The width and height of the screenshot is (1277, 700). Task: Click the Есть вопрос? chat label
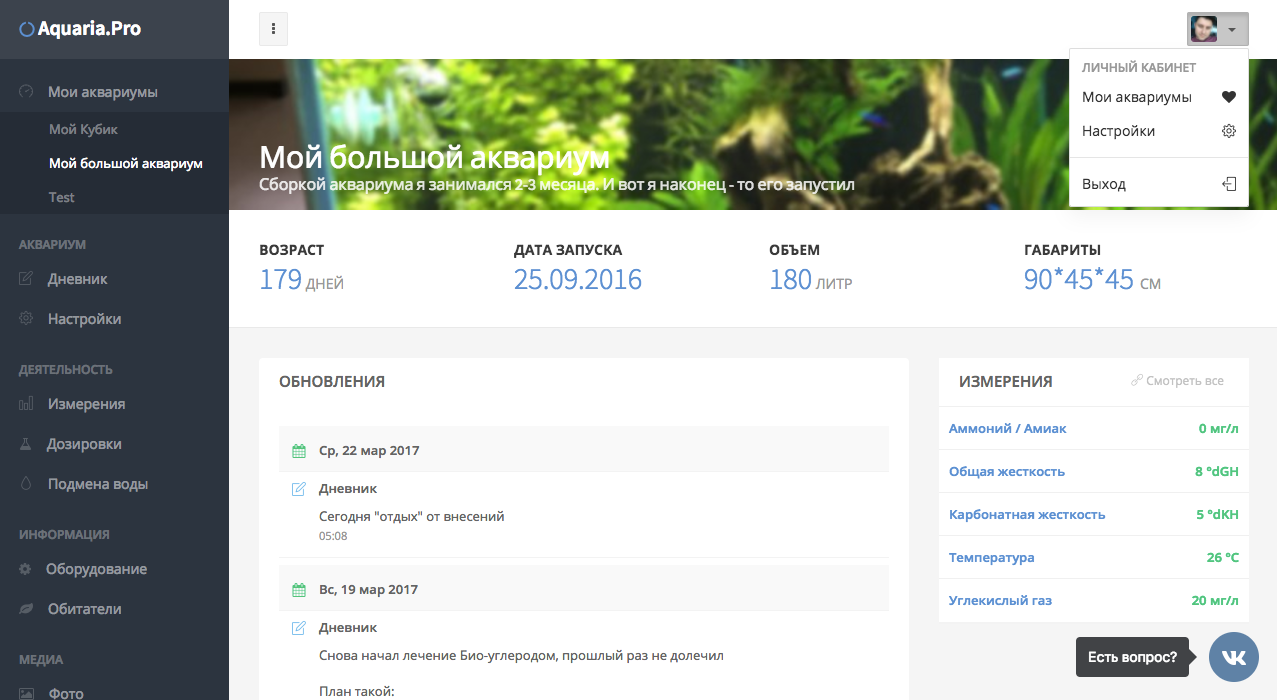pos(1132,657)
